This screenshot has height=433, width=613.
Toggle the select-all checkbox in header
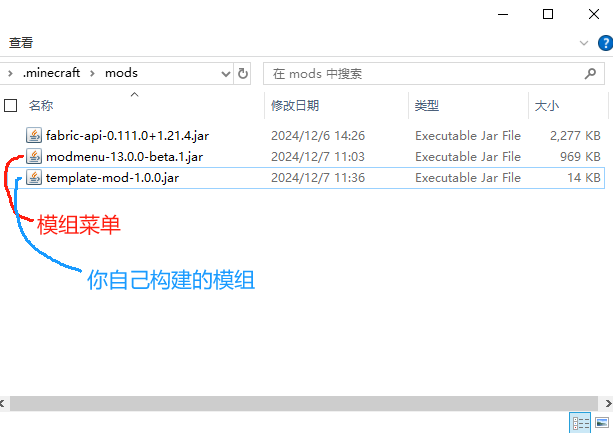click(x=11, y=106)
